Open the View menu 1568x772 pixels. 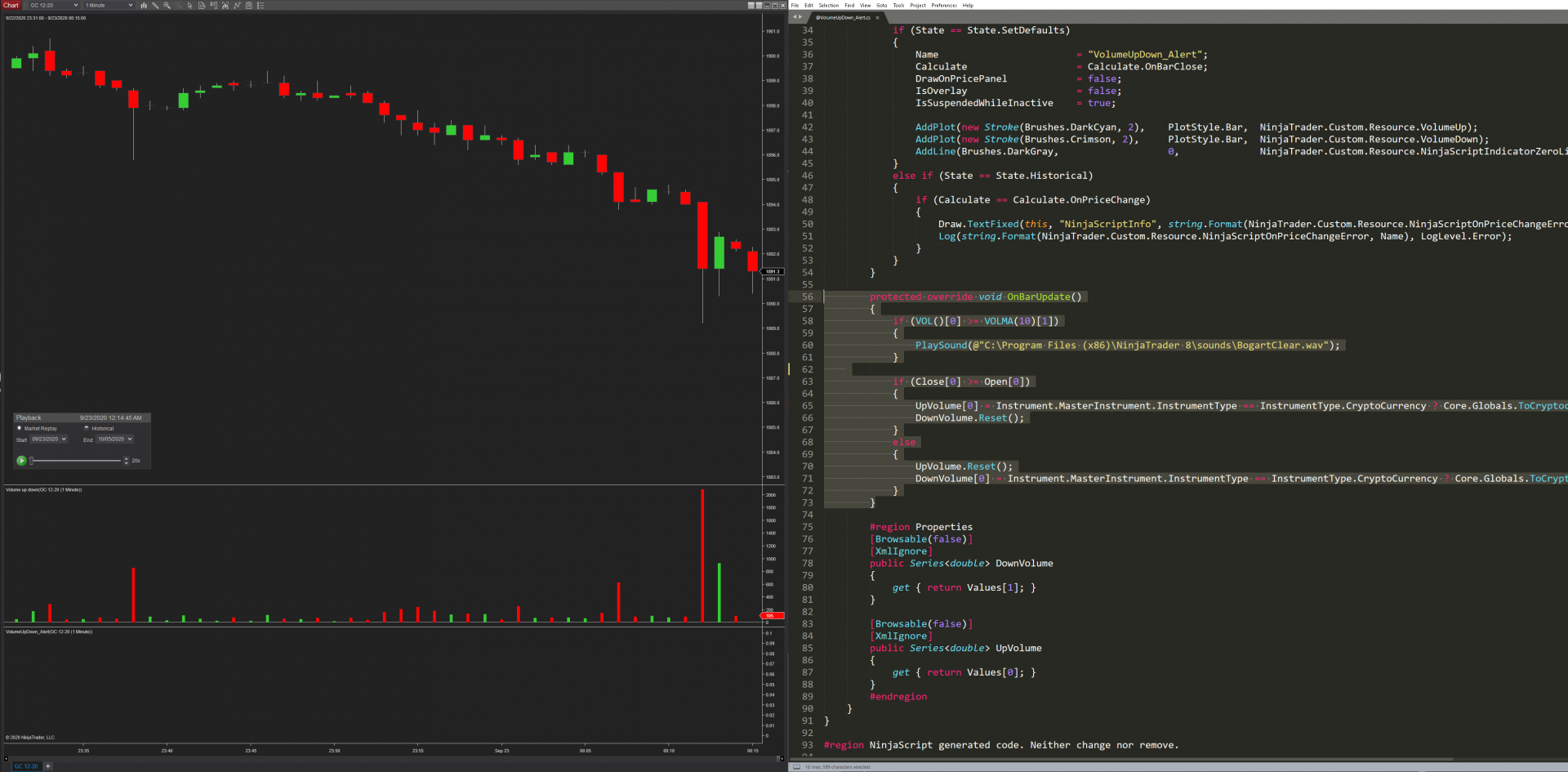[865, 6]
